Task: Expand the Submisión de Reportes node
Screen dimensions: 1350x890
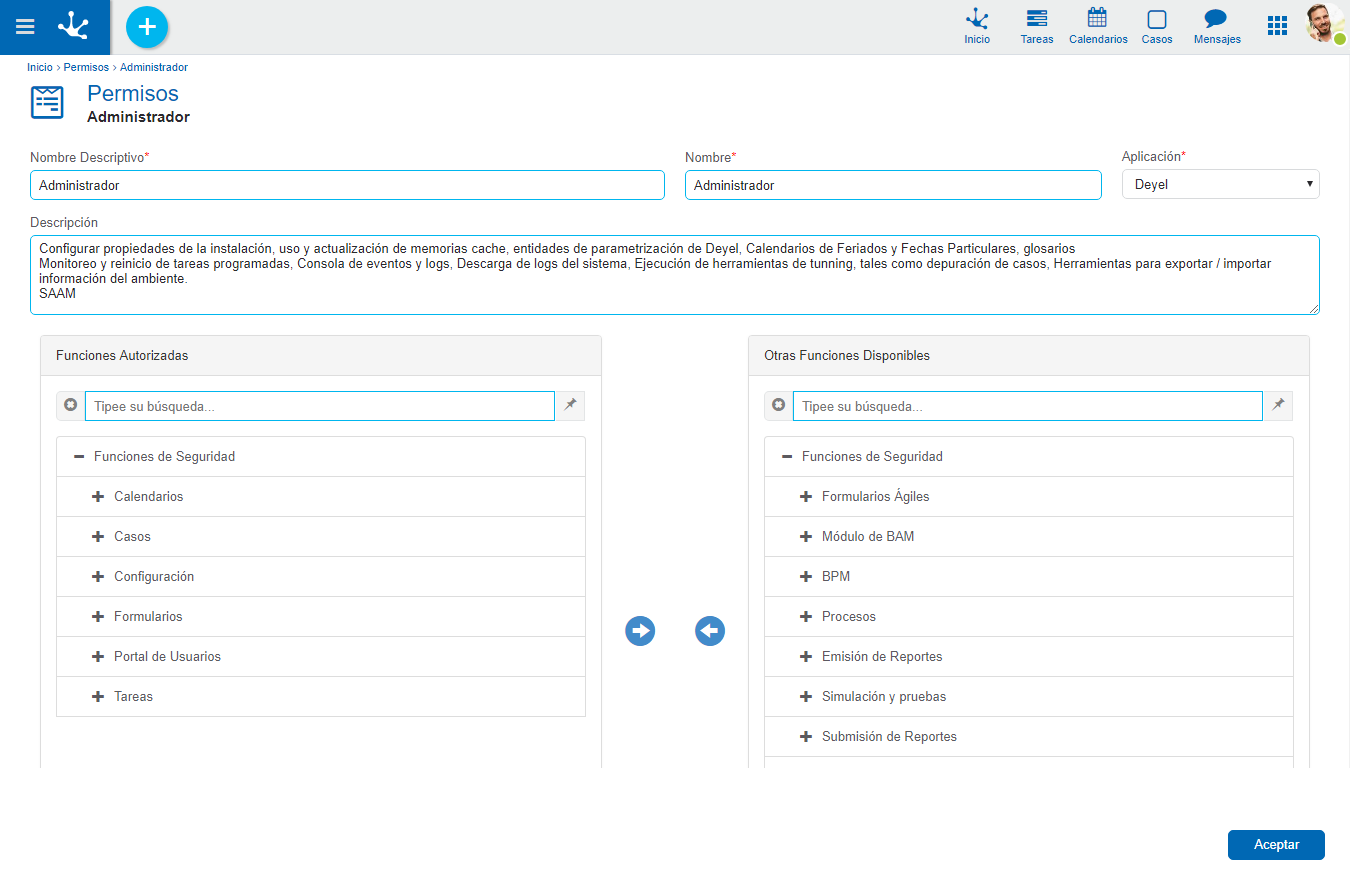Action: click(x=806, y=736)
